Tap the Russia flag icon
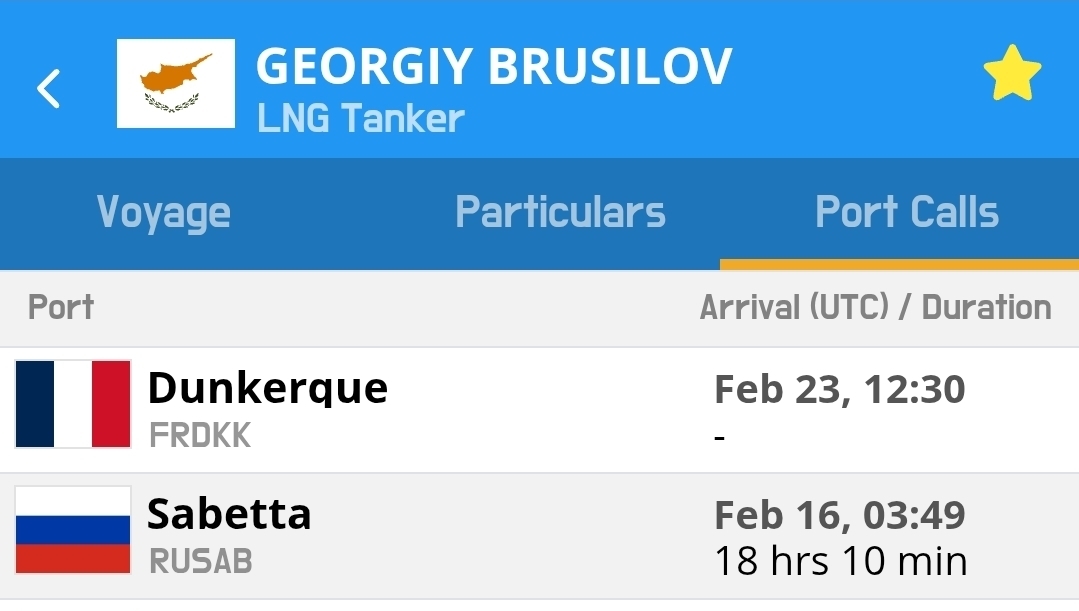Image resolution: width=1079 pixels, height=611 pixels. pyautogui.click(x=73, y=530)
